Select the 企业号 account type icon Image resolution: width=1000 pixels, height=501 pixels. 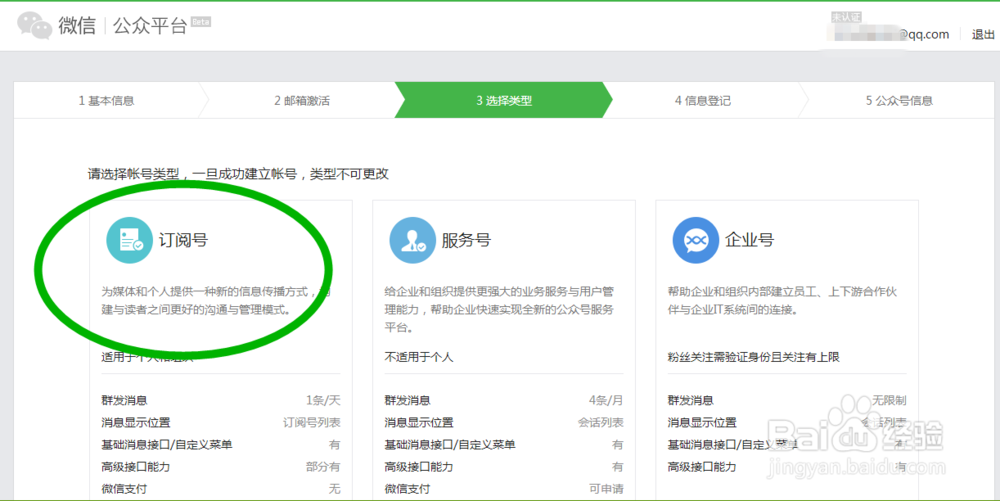(x=696, y=240)
